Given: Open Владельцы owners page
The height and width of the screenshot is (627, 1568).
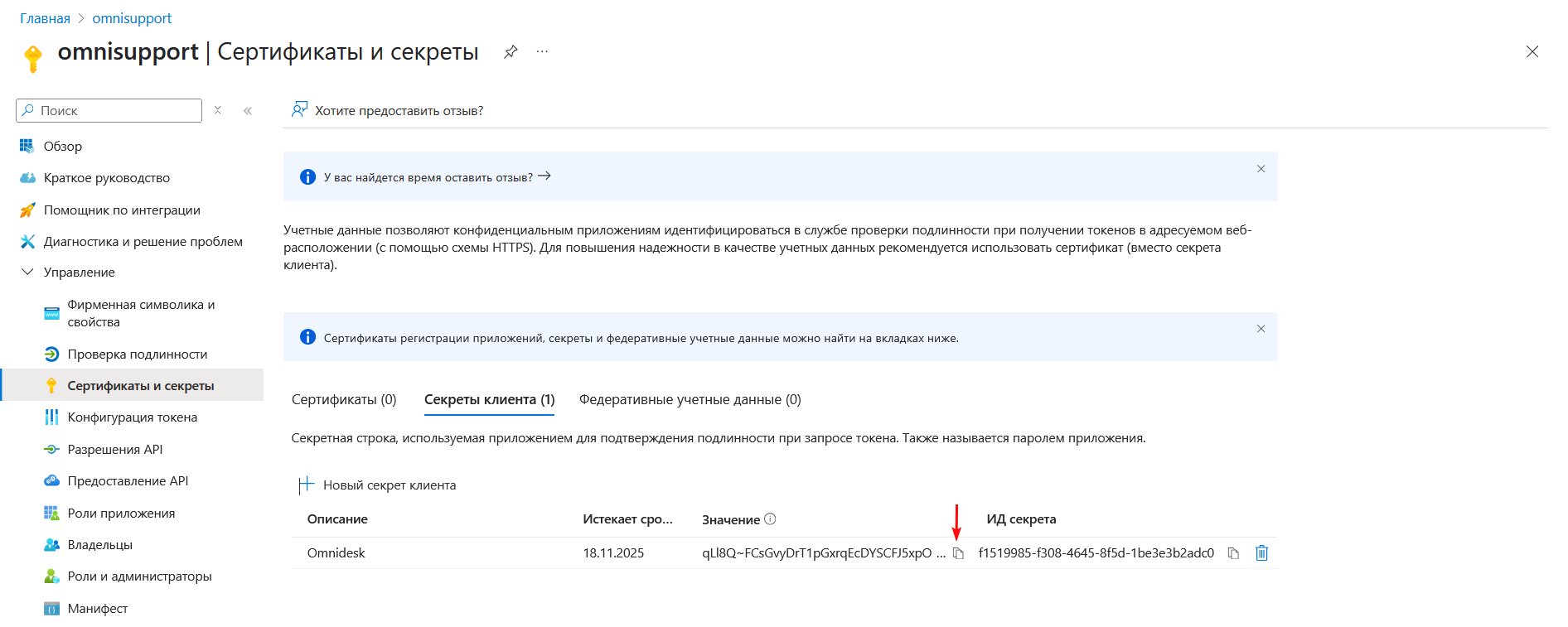Looking at the screenshot, I should coord(100,545).
